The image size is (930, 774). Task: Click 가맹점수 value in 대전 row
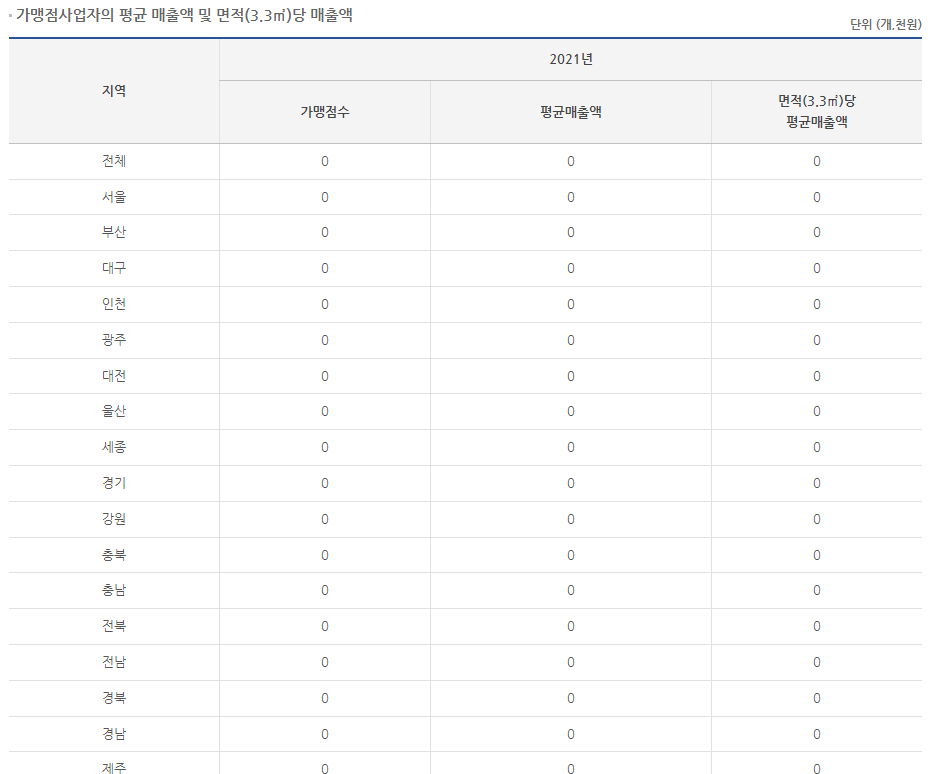tap(324, 376)
